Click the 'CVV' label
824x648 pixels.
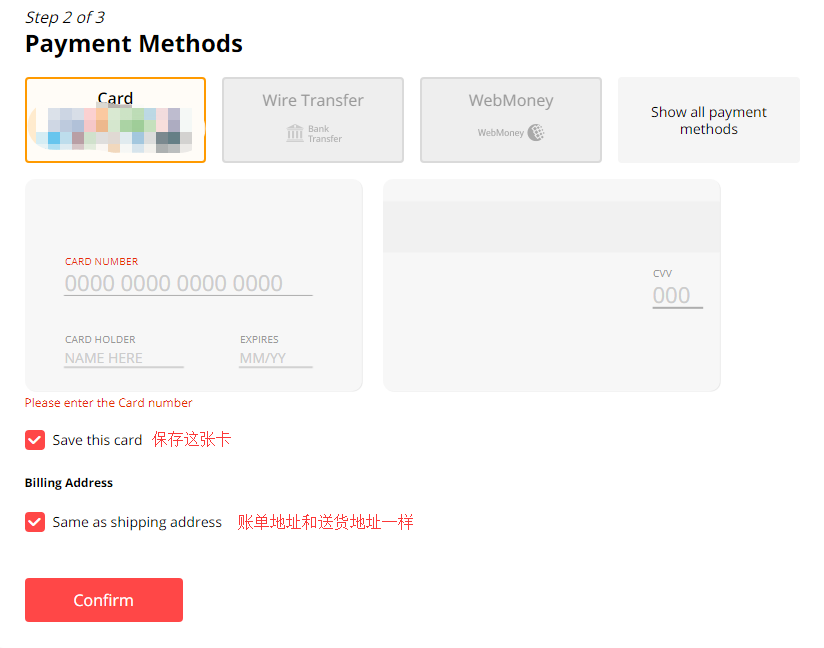[662, 273]
